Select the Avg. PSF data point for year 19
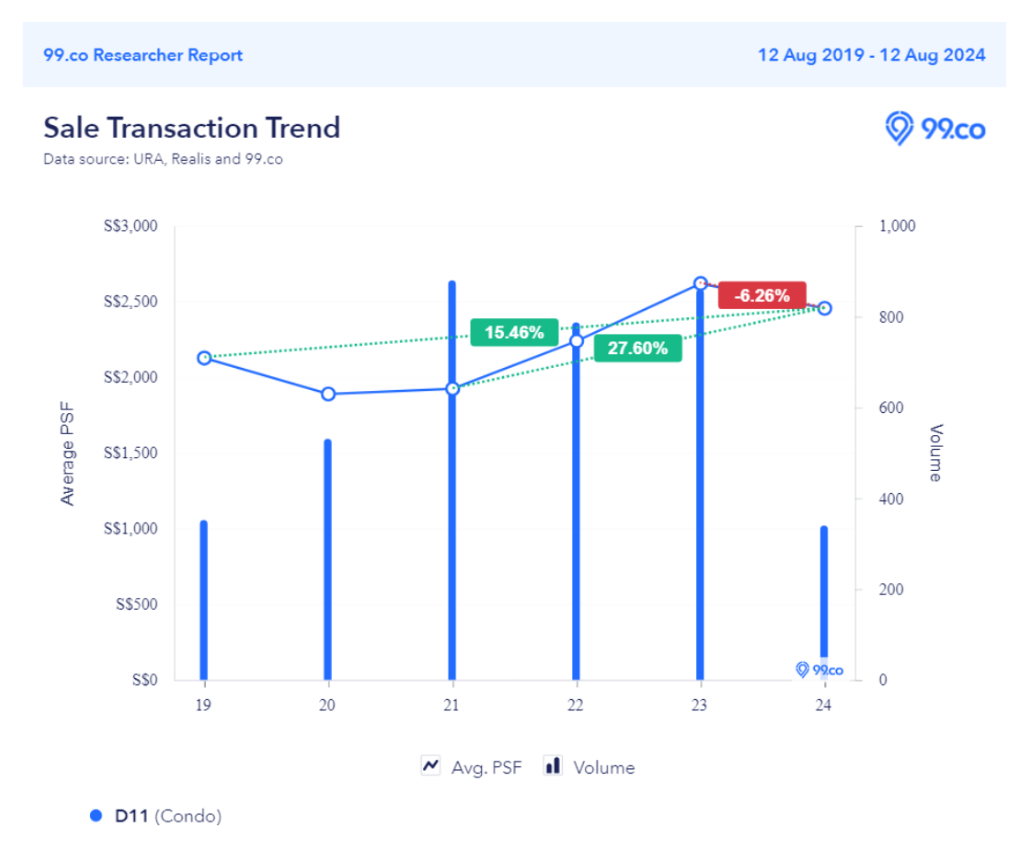Viewport: 1021px width, 844px height. (x=204, y=358)
